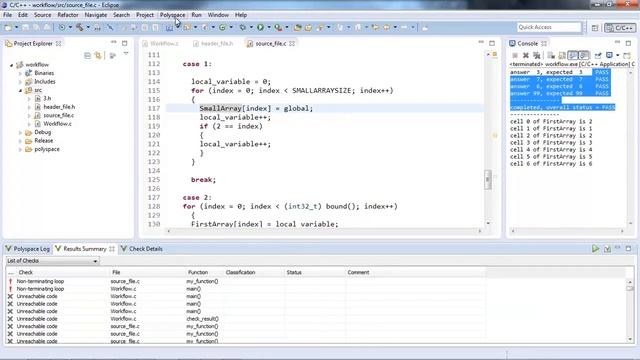Open the Build hammer dropdown arrow

(88, 27)
